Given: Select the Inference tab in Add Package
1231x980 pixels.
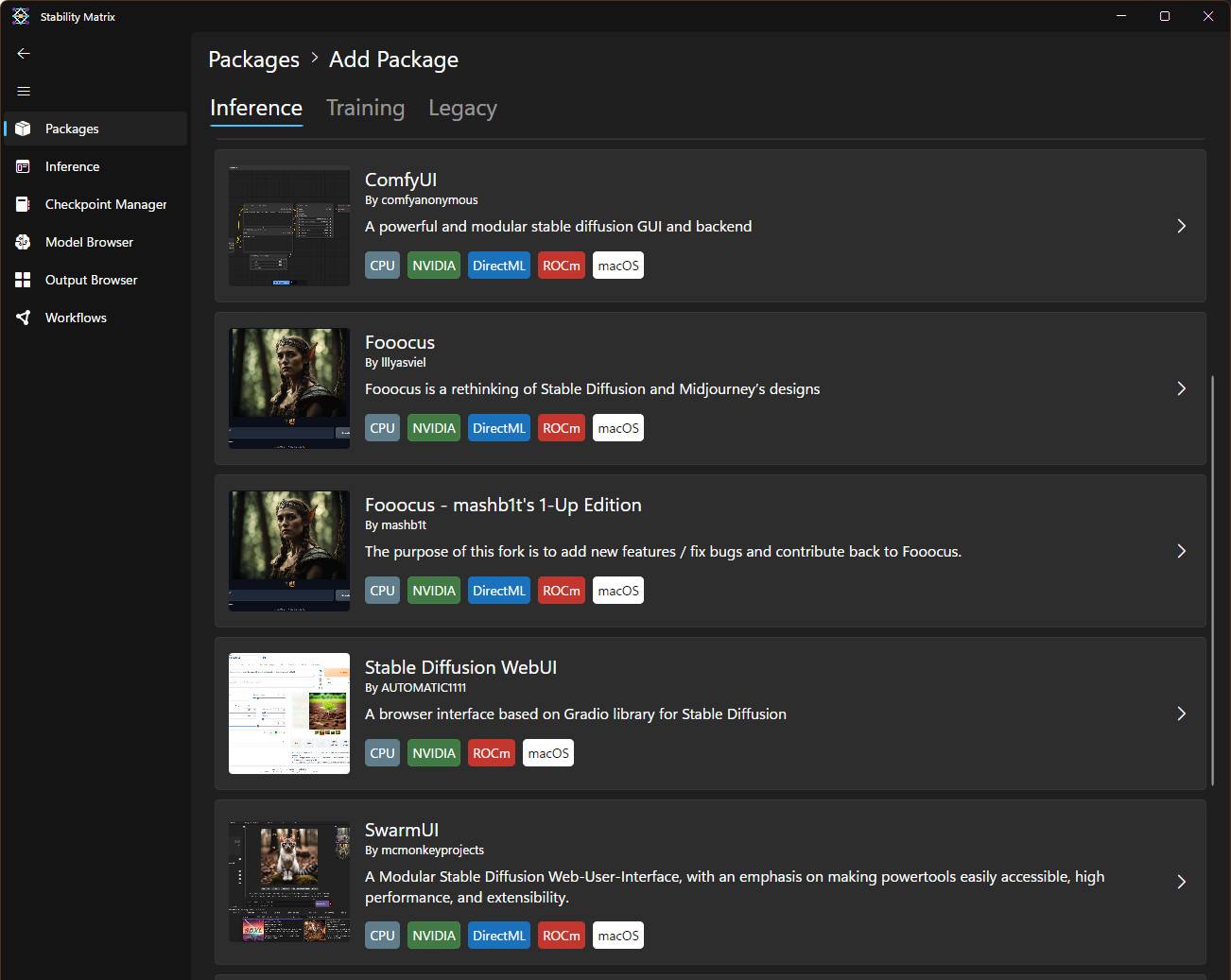Looking at the screenshot, I should pyautogui.click(x=256, y=109).
